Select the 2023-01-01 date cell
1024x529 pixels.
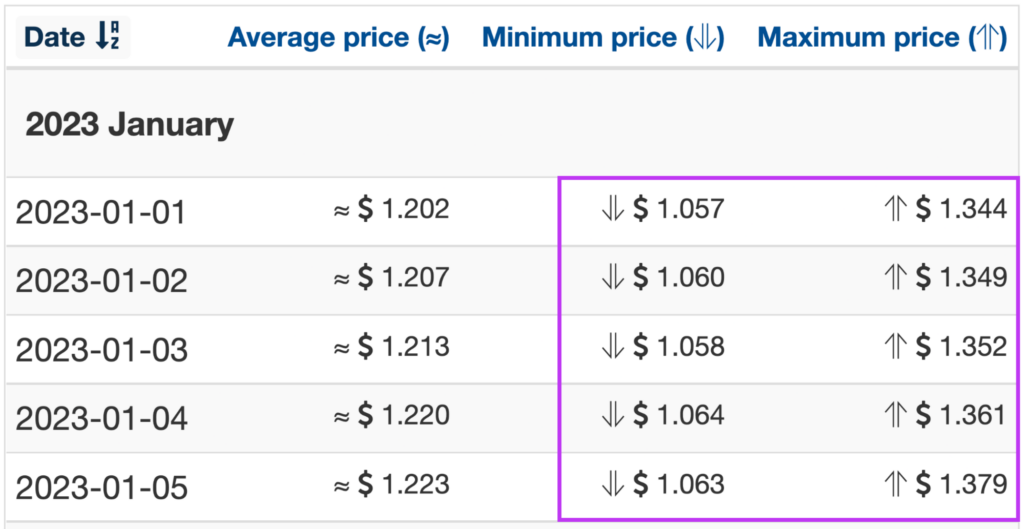coord(101,212)
